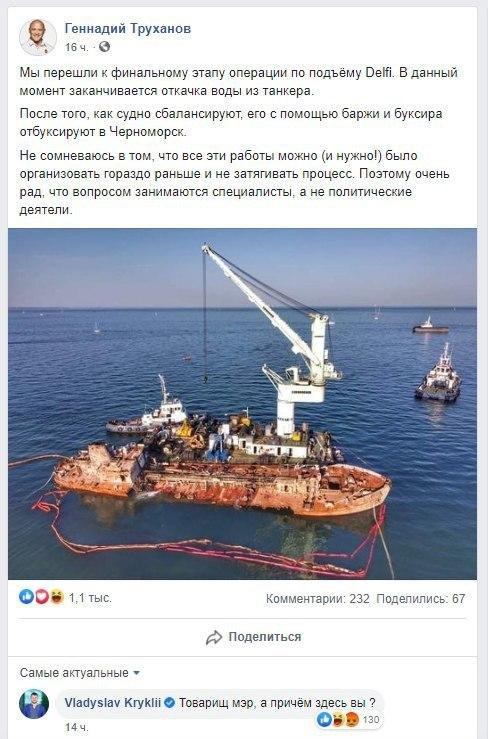
Task: Click the heart love reaction icon
Action: pyautogui.click(x=41, y=597)
